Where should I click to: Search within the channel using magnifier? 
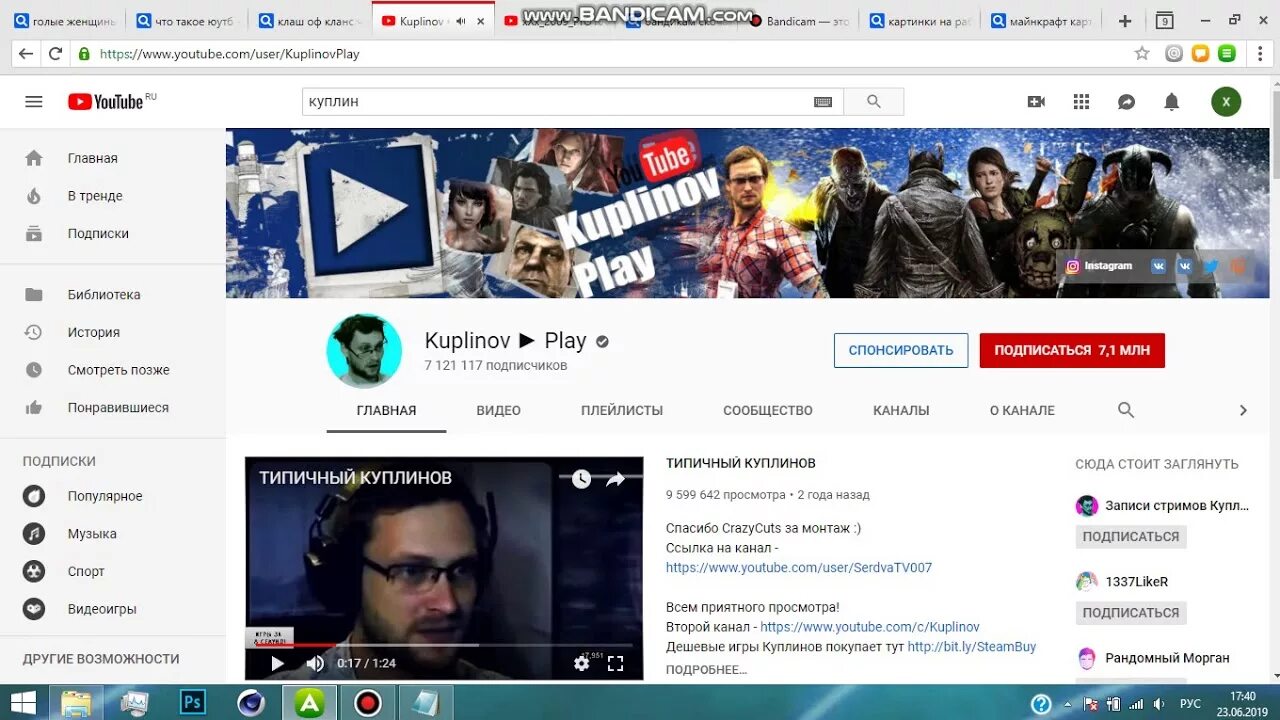pyautogui.click(x=1126, y=410)
